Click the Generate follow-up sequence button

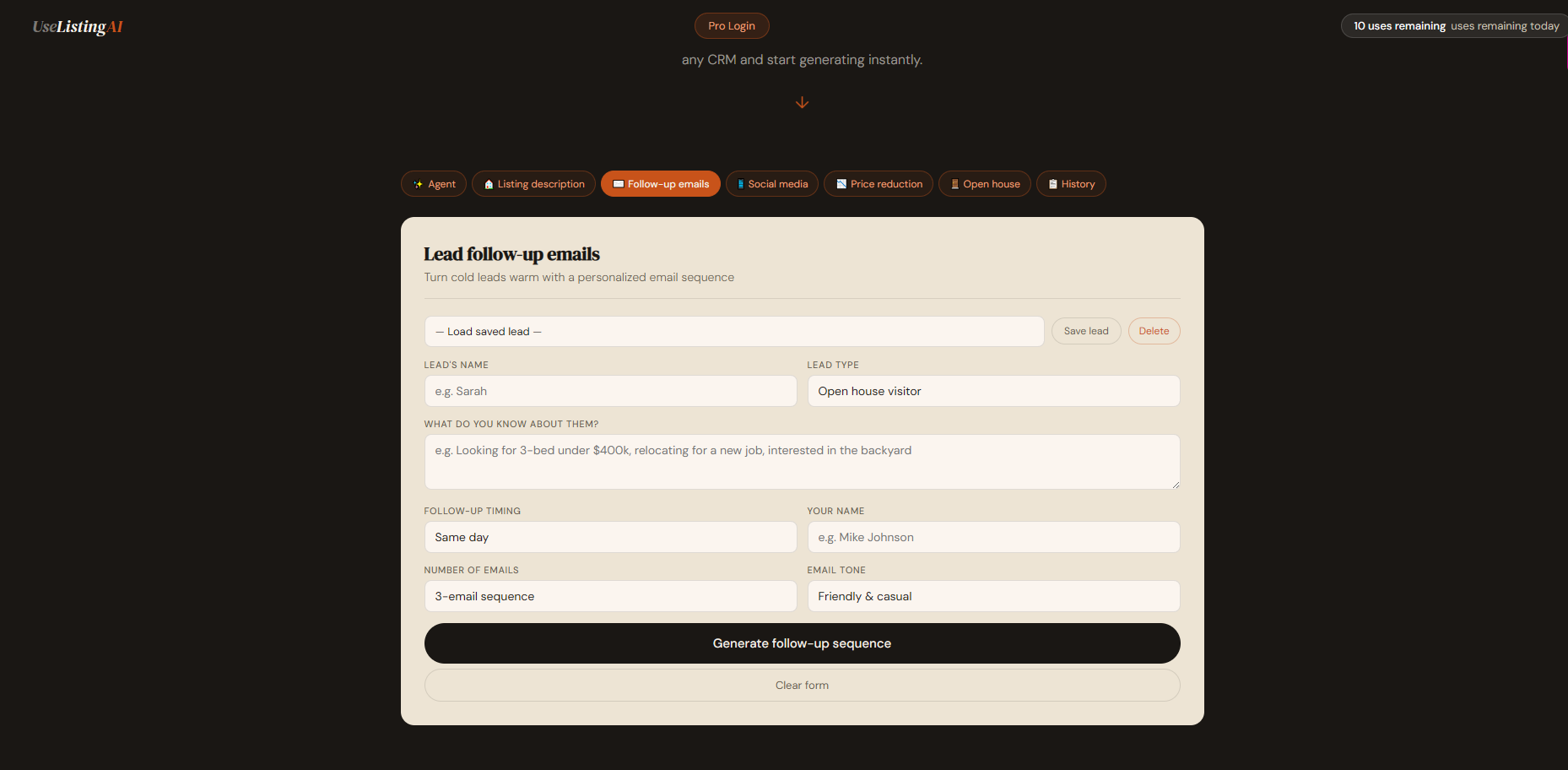(802, 643)
